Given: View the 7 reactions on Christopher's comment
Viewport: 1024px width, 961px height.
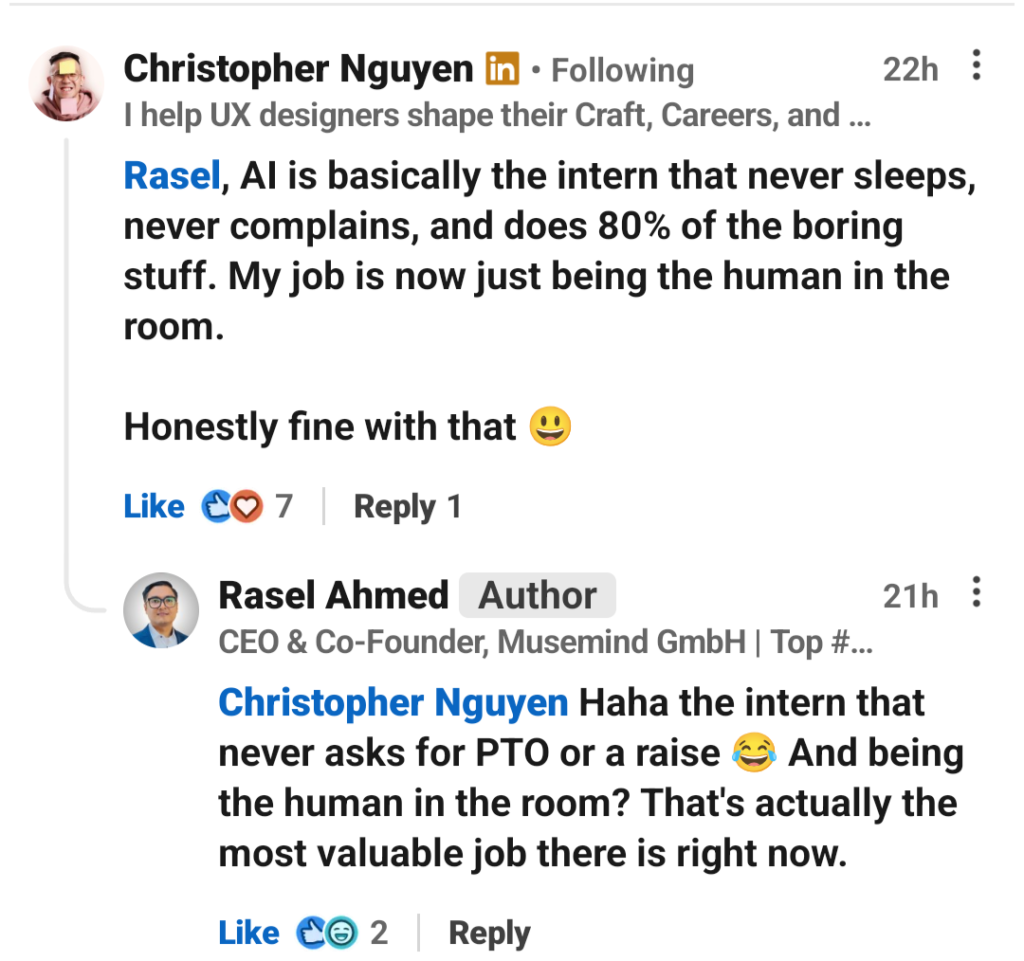Looking at the screenshot, I should click(247, 507).
